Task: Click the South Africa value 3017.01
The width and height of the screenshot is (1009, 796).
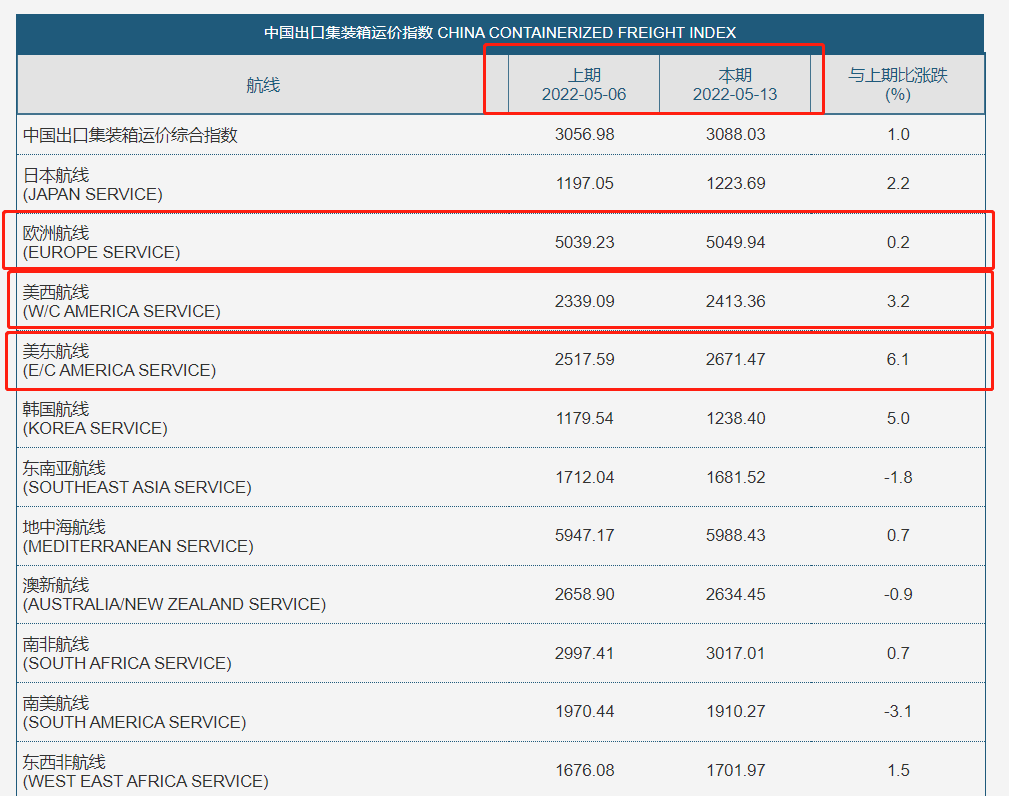Action: click(736, 653)
